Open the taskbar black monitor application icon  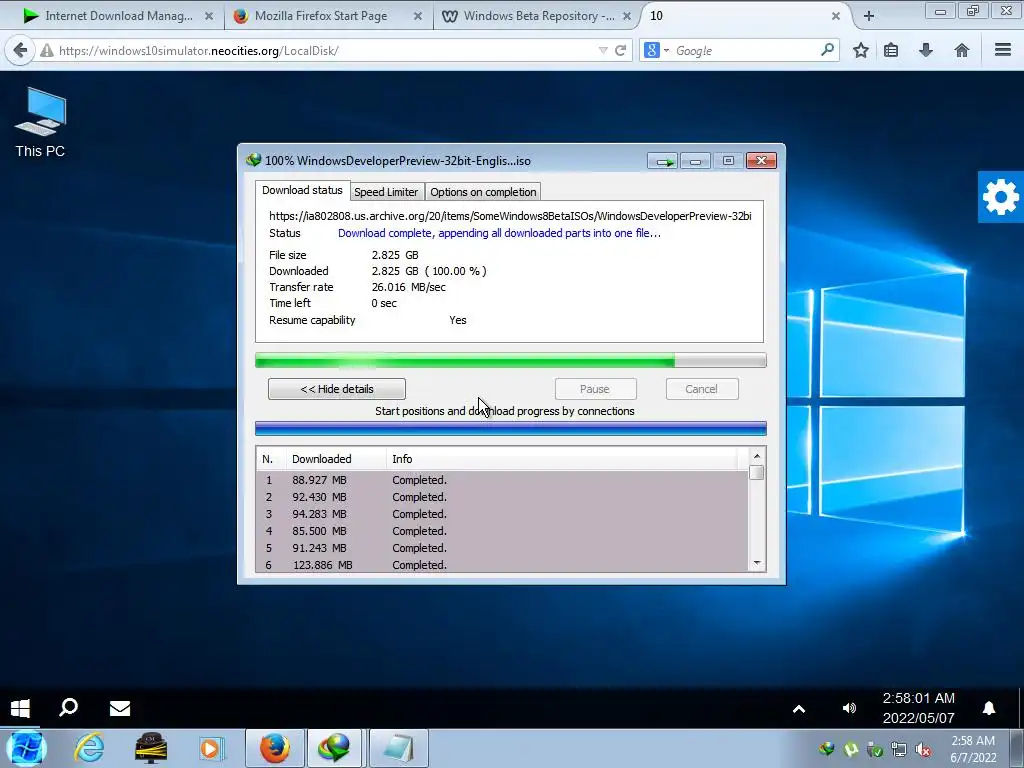[x=151, y=748]
